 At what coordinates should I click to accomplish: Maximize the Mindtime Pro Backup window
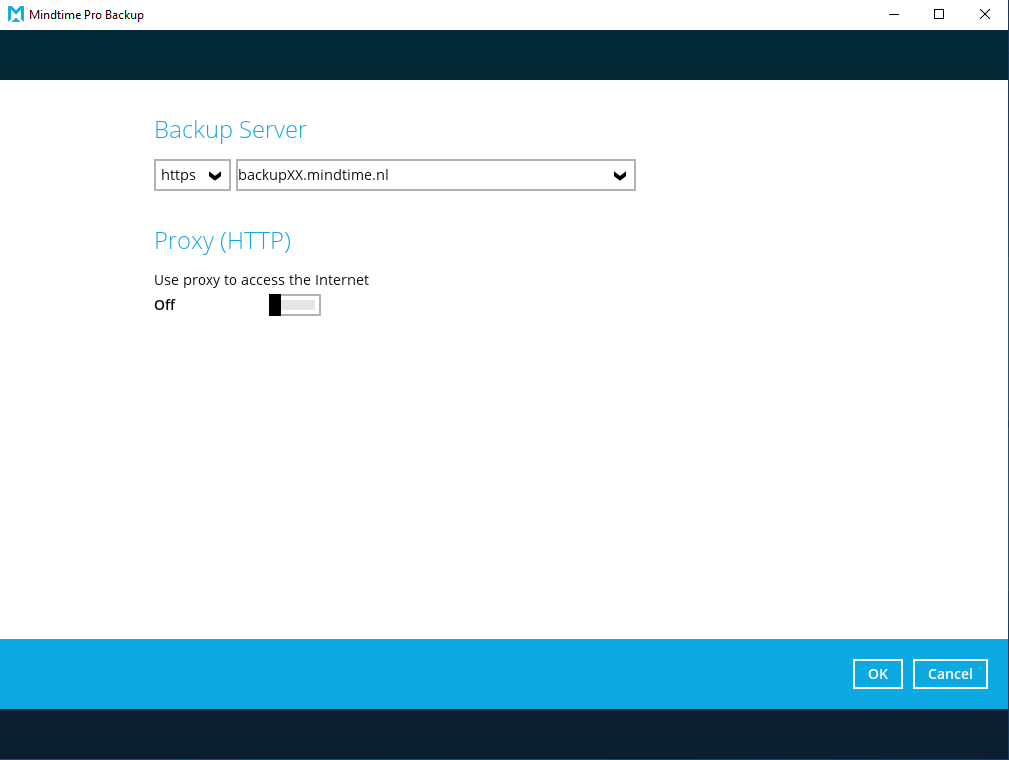tap(939, 14)
